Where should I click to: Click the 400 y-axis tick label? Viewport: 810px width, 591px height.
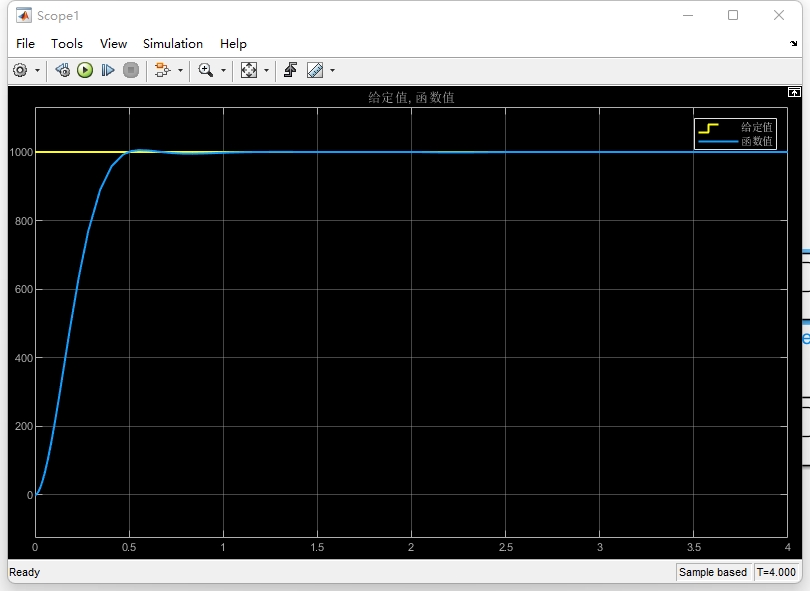[24, 358]
